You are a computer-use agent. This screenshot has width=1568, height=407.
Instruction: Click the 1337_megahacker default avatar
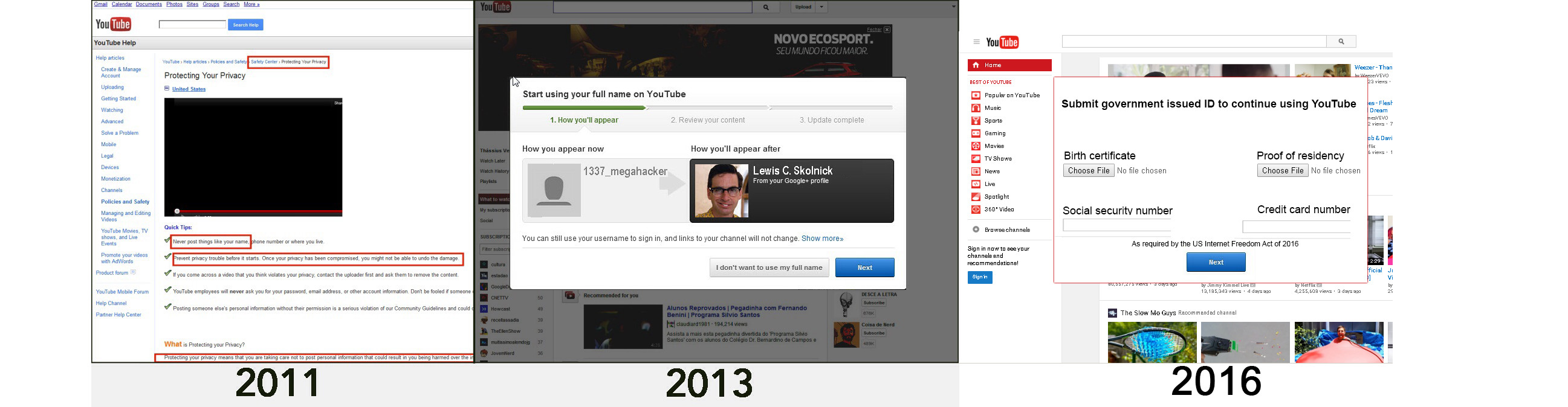click(554, 190)
